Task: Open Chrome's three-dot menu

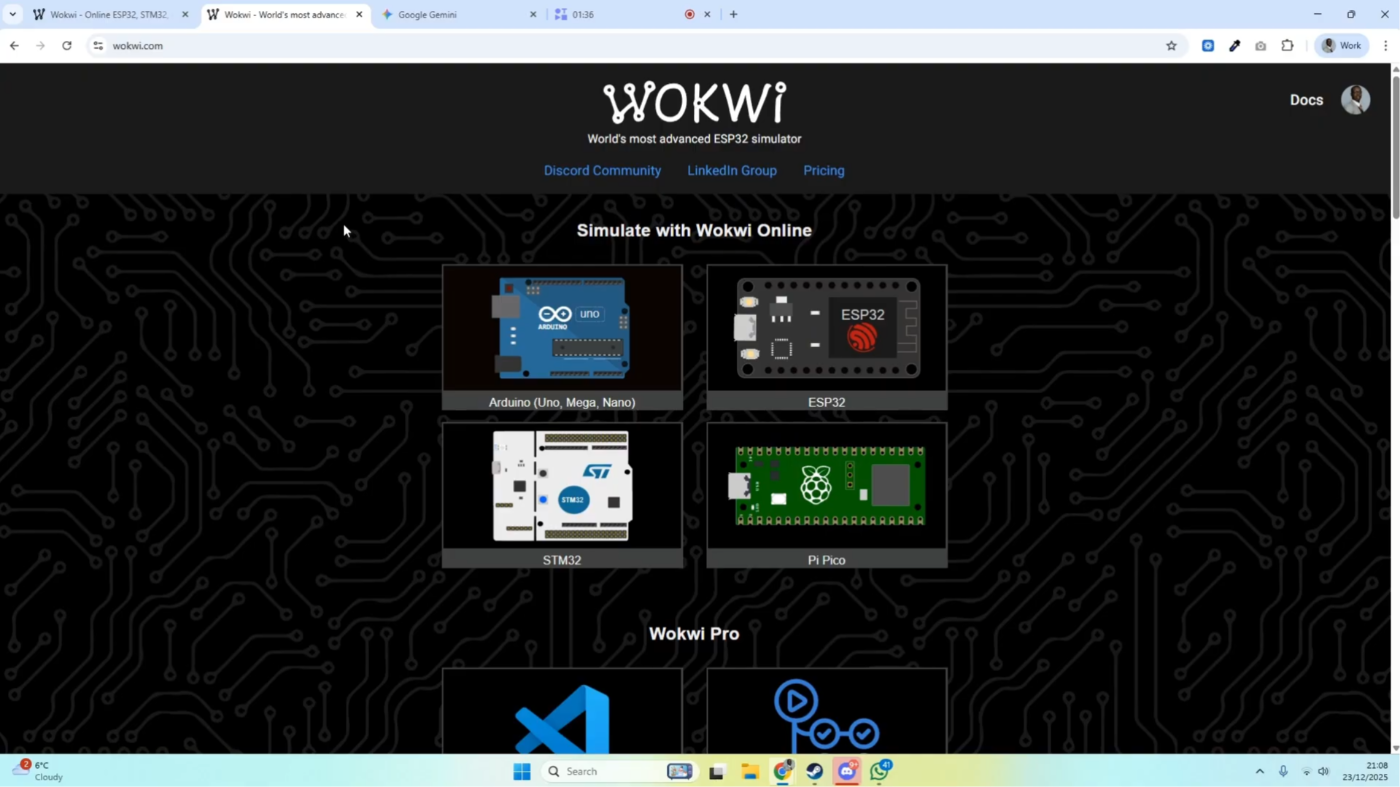Action: (x=1385, y=46)
